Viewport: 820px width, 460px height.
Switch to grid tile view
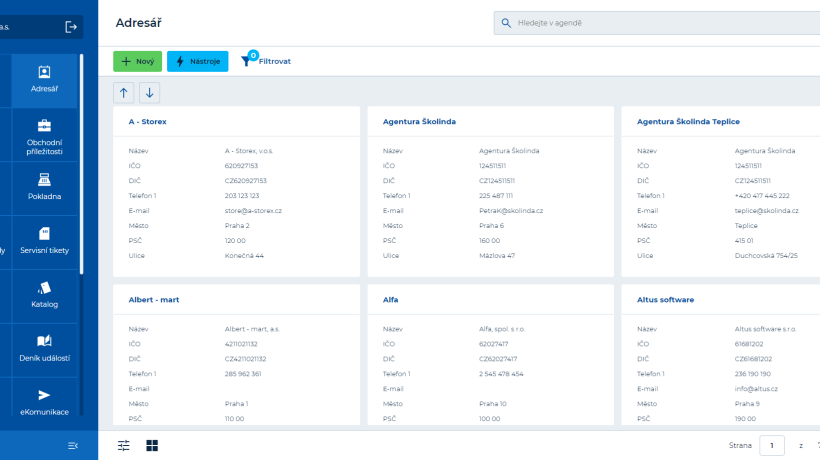(152, 445)
